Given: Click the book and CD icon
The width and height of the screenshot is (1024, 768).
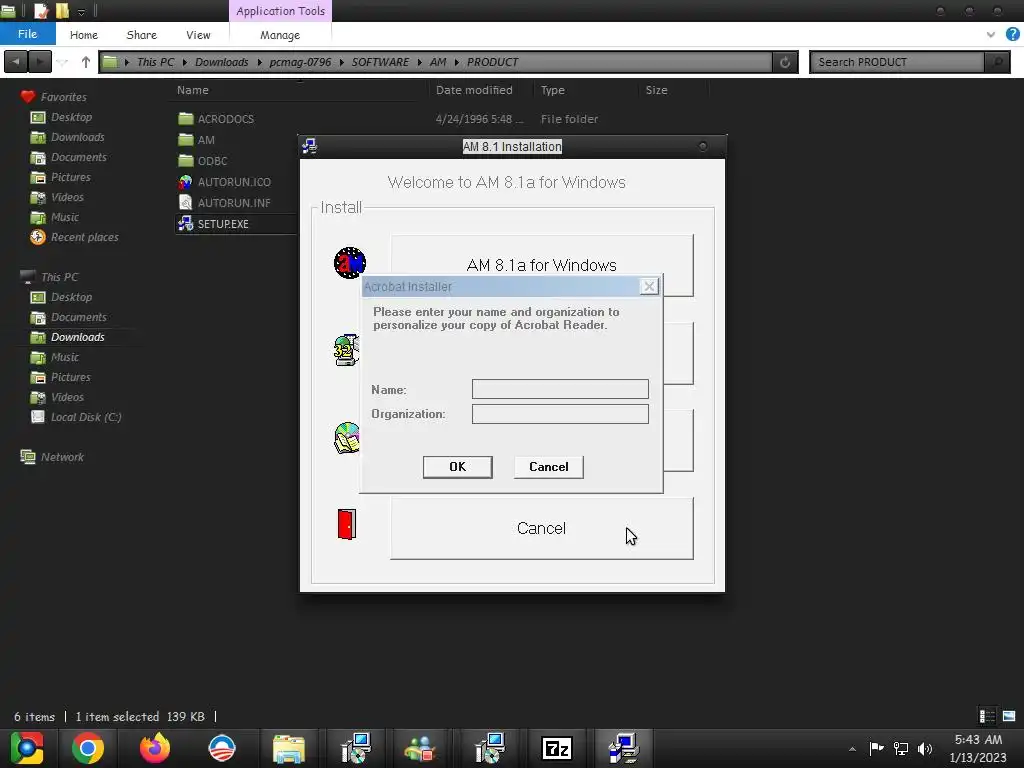Looking at the screenshot, I should tap(347, 438).
